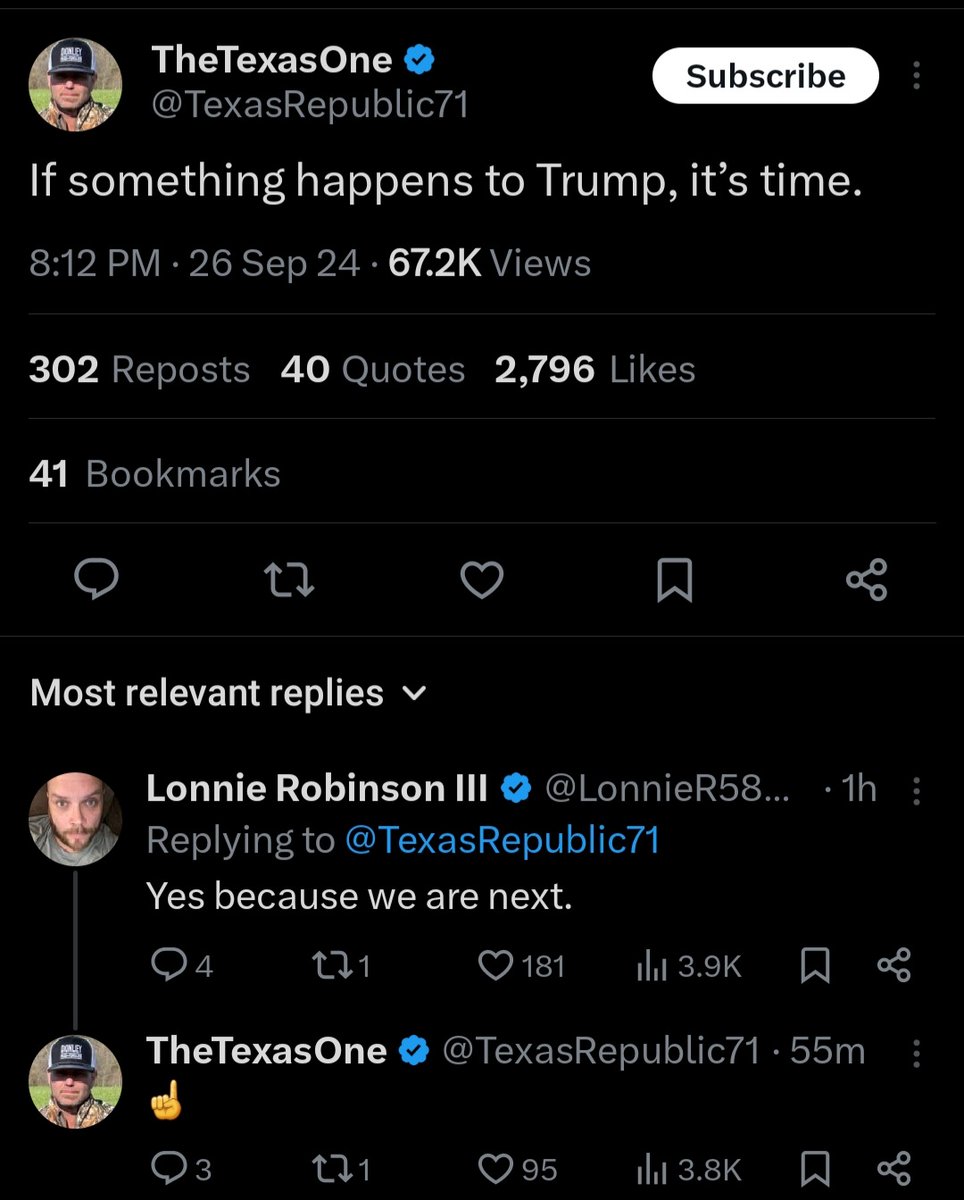This screenshot has height=1200, width=964.
Task: Repost the main post
Action: (x=289, y=580)
